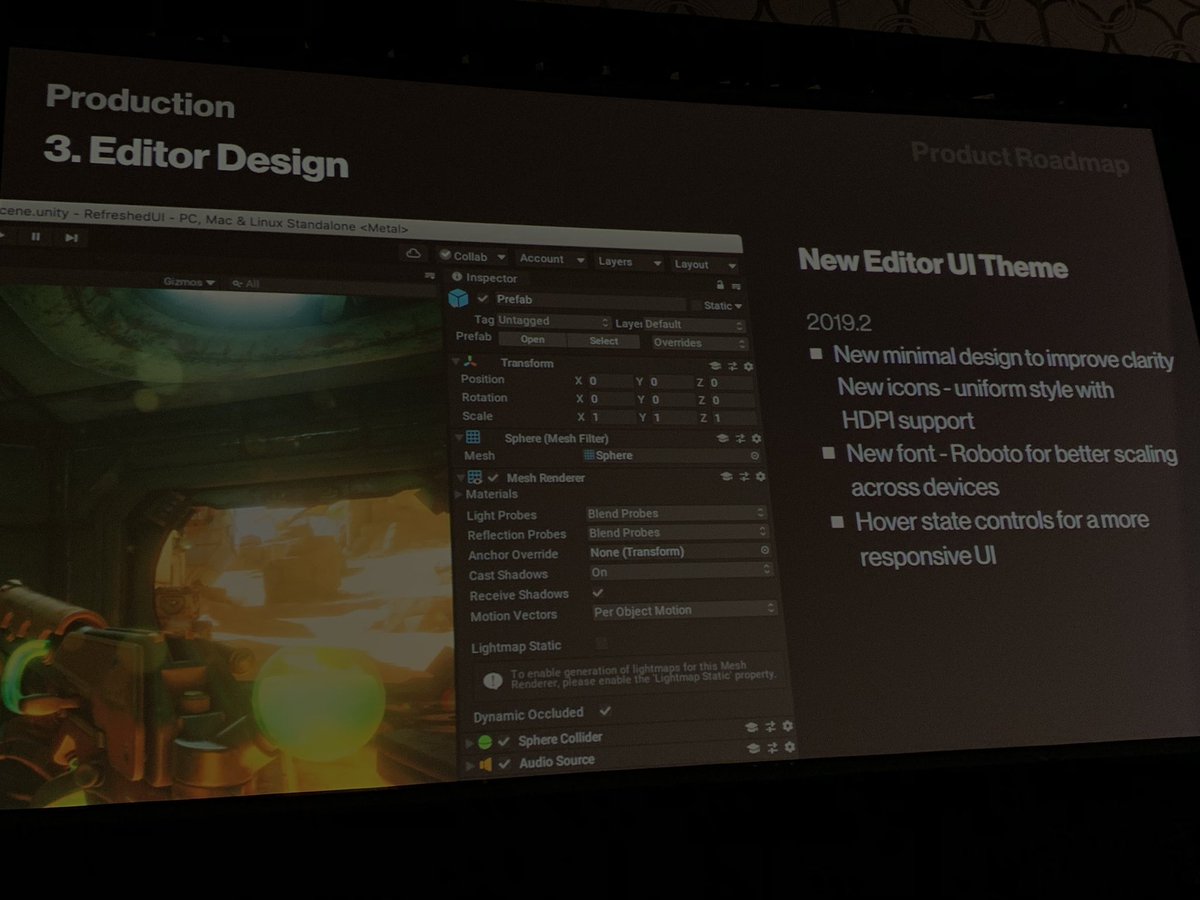The height and width of the screenshot is (900, 1200).
Task: Toggle the Inspector lock icon
Action: (719, 286)
